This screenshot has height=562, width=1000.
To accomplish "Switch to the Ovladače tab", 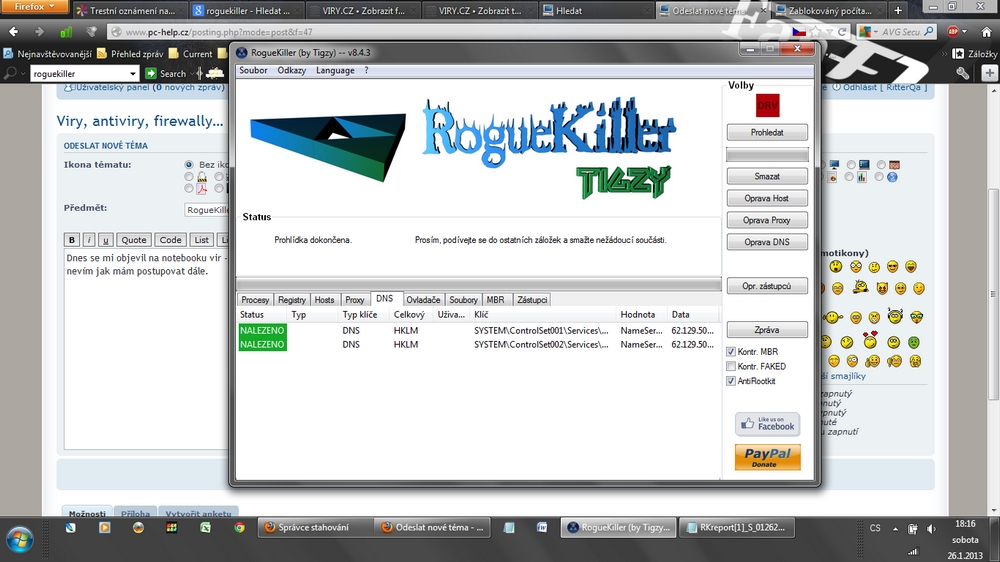I will click(423, 300).
